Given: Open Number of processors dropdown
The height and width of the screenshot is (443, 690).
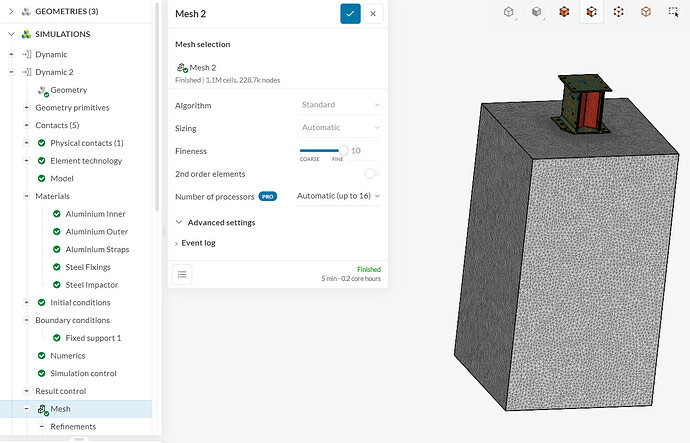Looking at the screenshot, I should (338, 196).
